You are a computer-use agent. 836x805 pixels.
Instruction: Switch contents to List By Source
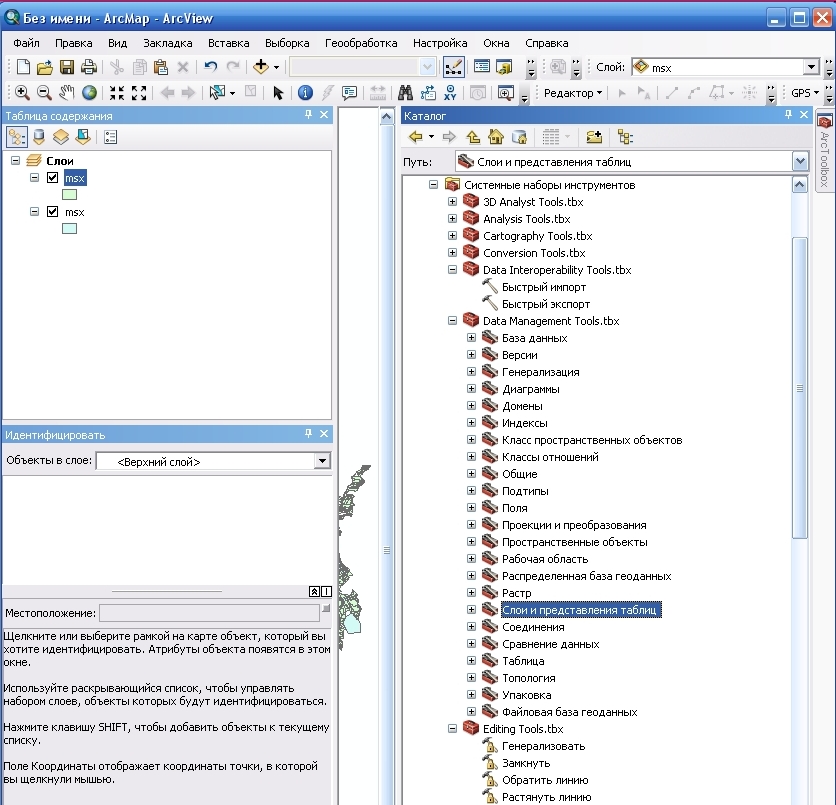tap(38, 137)
